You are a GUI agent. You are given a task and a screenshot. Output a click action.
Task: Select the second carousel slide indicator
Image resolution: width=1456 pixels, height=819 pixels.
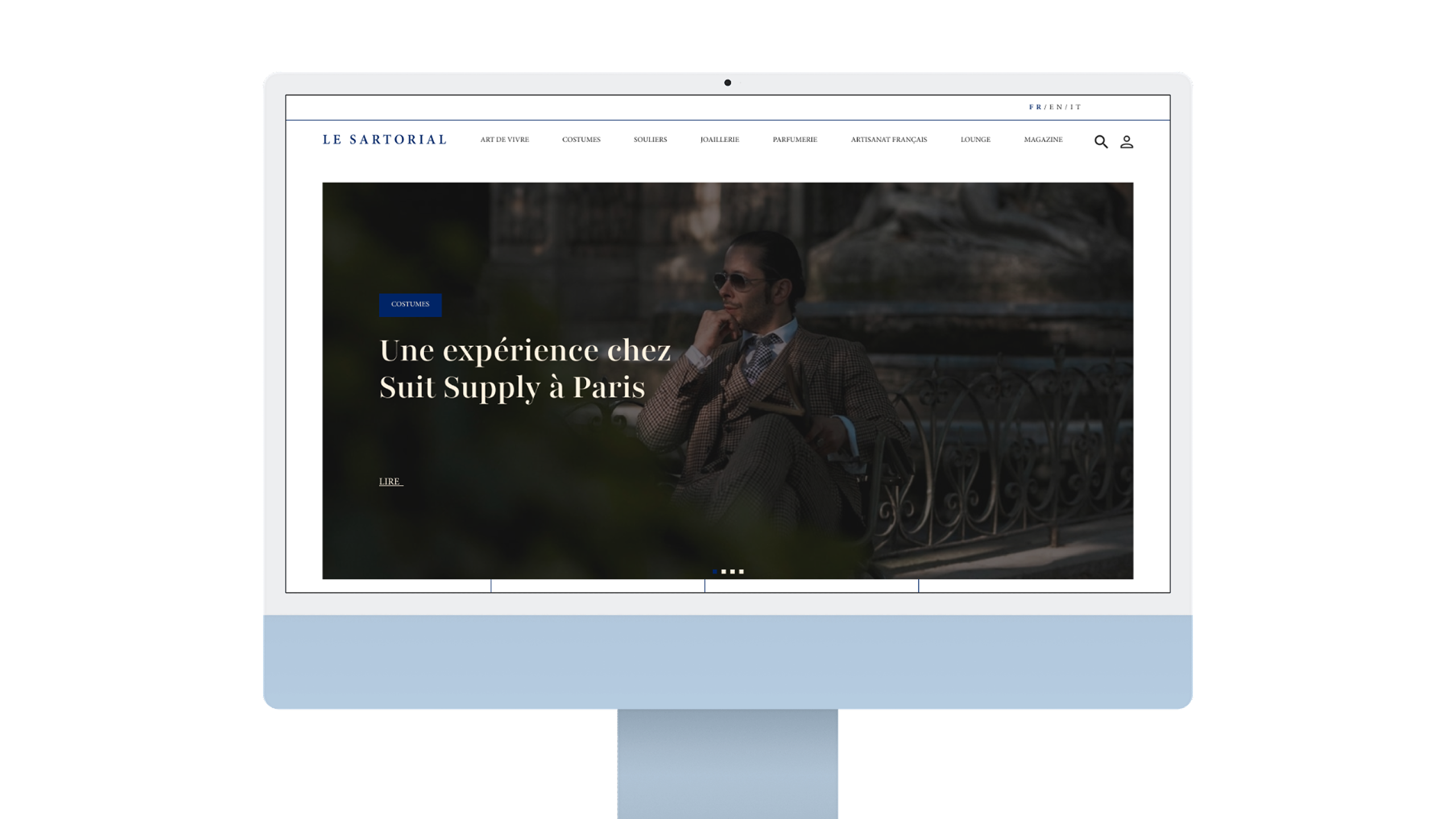723,572
